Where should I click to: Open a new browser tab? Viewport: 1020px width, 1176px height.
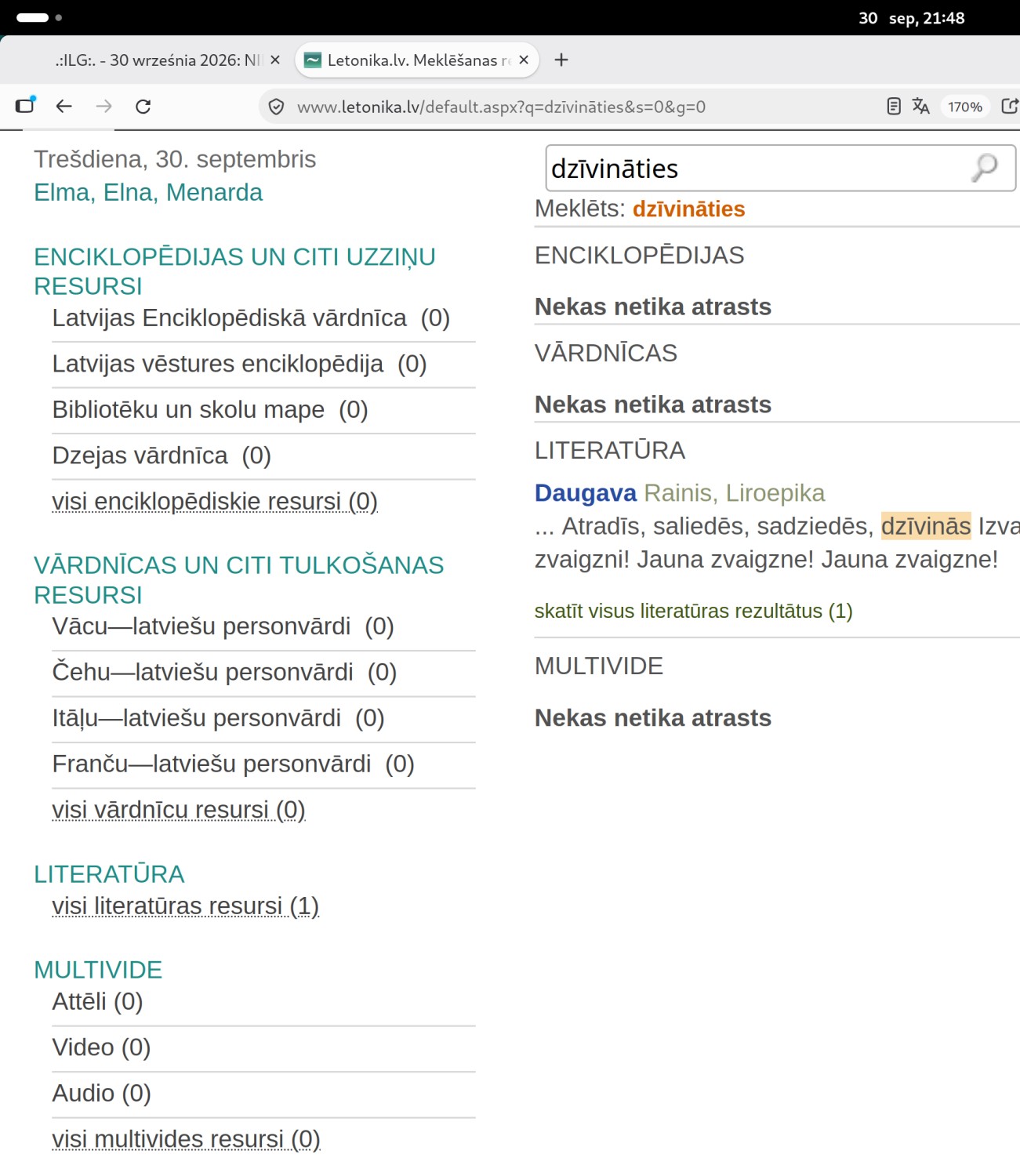(x=561, y=60)
